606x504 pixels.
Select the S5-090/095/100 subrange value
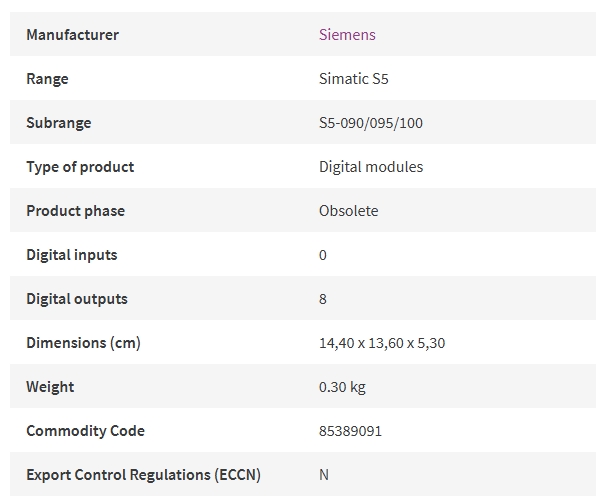point(371,123)
